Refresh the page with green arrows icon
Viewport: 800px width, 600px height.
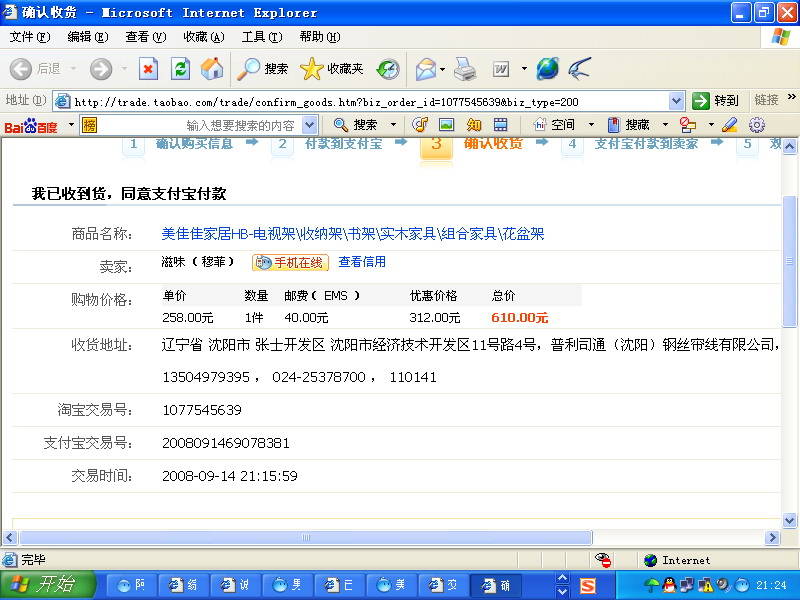tap(180, 69)
